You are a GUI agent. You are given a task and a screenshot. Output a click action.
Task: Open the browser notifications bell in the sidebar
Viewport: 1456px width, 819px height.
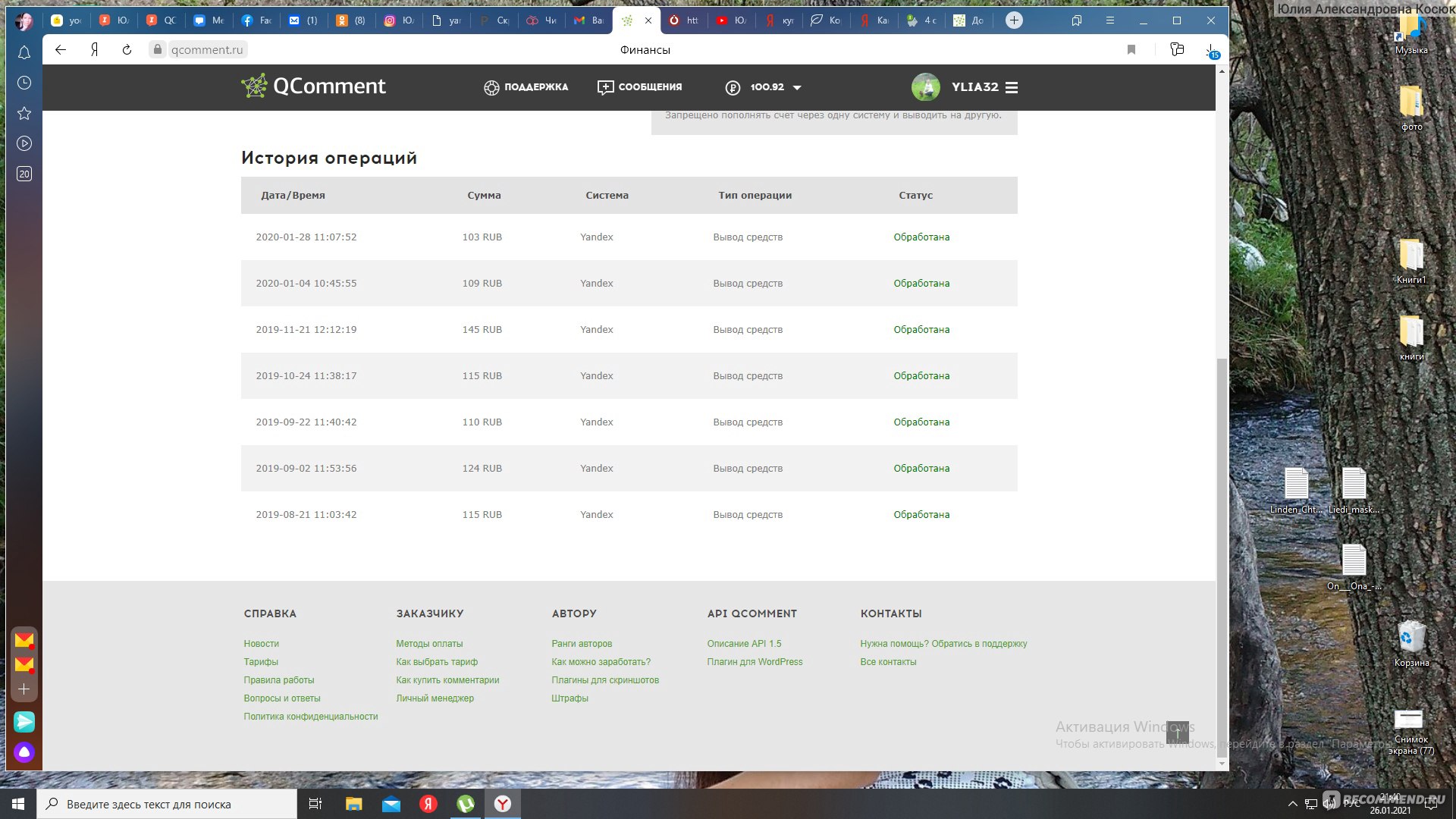coord(24,52)
